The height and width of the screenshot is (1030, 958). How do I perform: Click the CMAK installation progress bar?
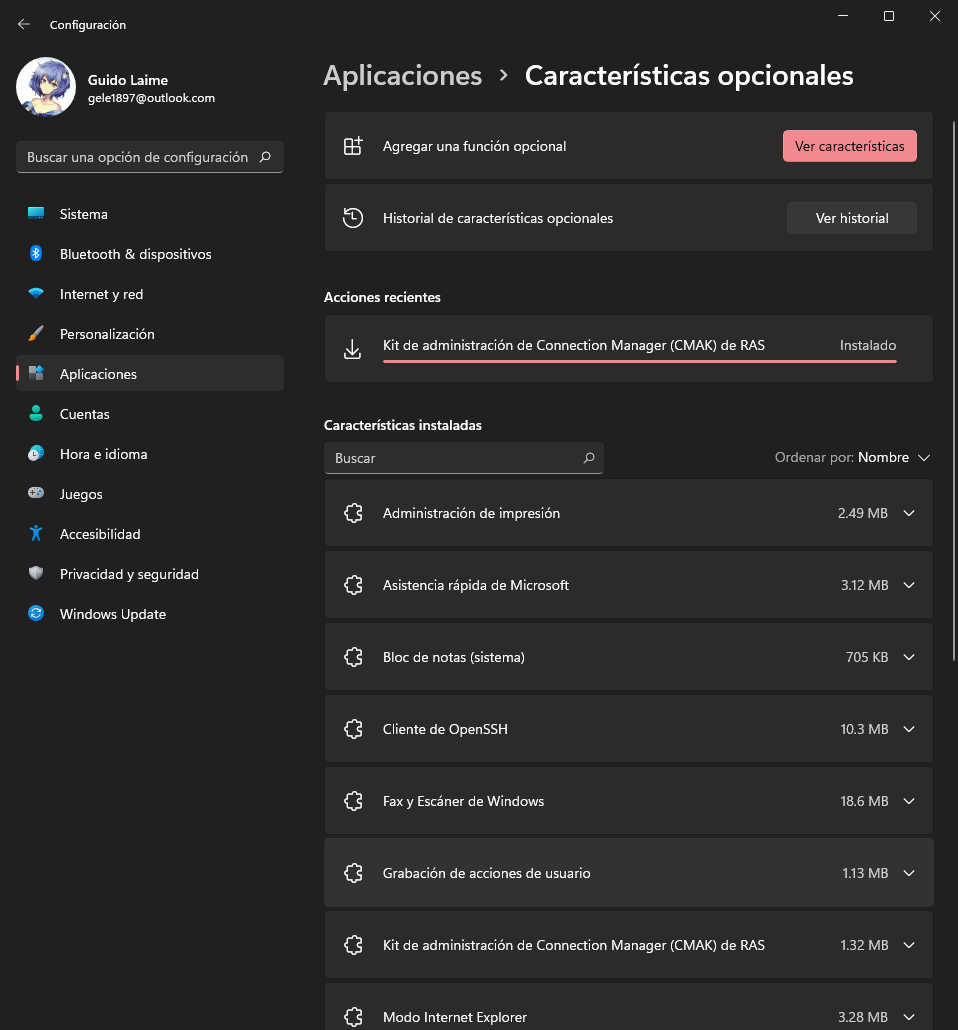tap(640, 361)
